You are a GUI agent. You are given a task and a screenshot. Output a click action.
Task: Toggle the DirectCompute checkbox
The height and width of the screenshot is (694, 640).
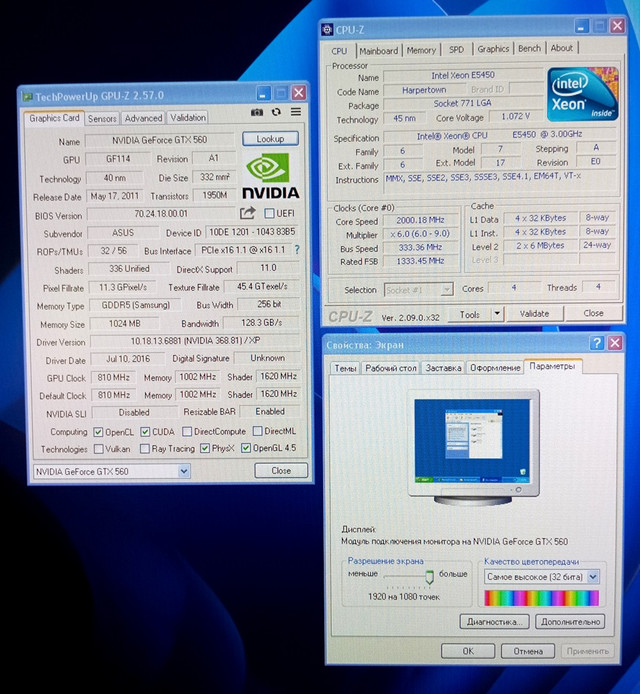(x=187, y=431)
